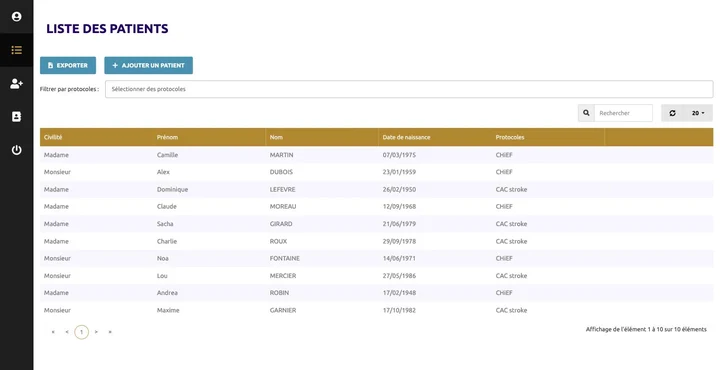Select the LEFEVRE name cell
The height and width of the screenshot is (370, 720).
[282, 190]
